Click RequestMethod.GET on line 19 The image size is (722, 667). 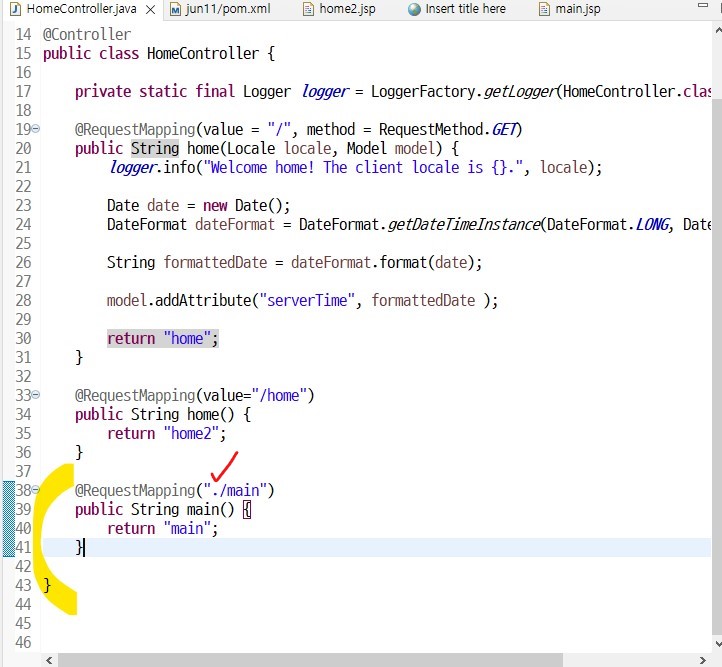click(x=447, y=129)
